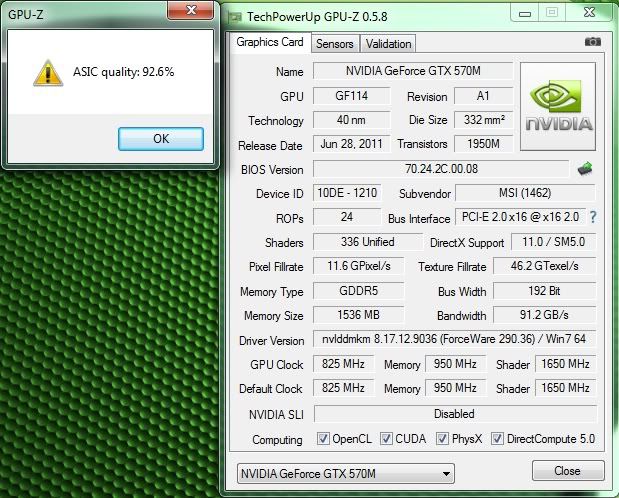Click the NVIDIA logo image
619x498 pixels.
(558, 106)
